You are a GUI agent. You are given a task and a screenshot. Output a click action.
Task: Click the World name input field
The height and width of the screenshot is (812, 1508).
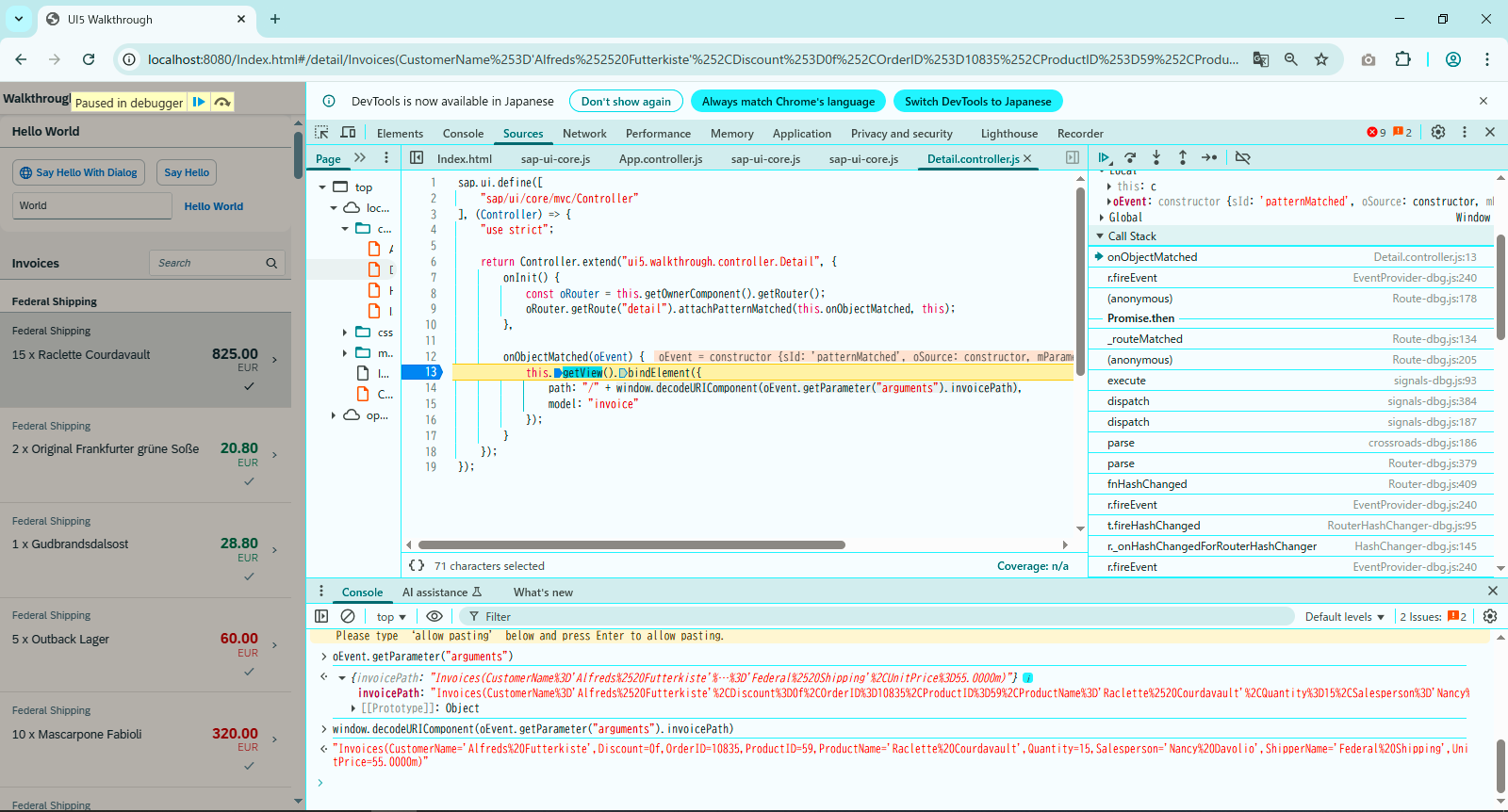[91, 205]
